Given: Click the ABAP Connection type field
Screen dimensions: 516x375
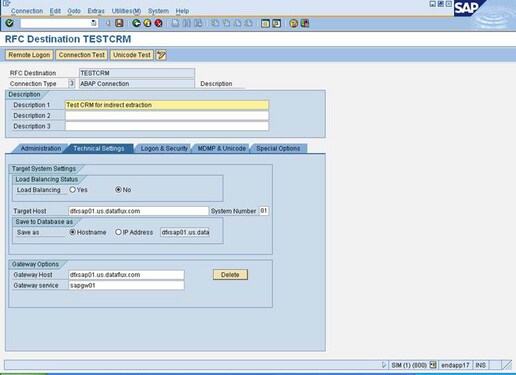Looking at the screenshot, I should point(137,84).
